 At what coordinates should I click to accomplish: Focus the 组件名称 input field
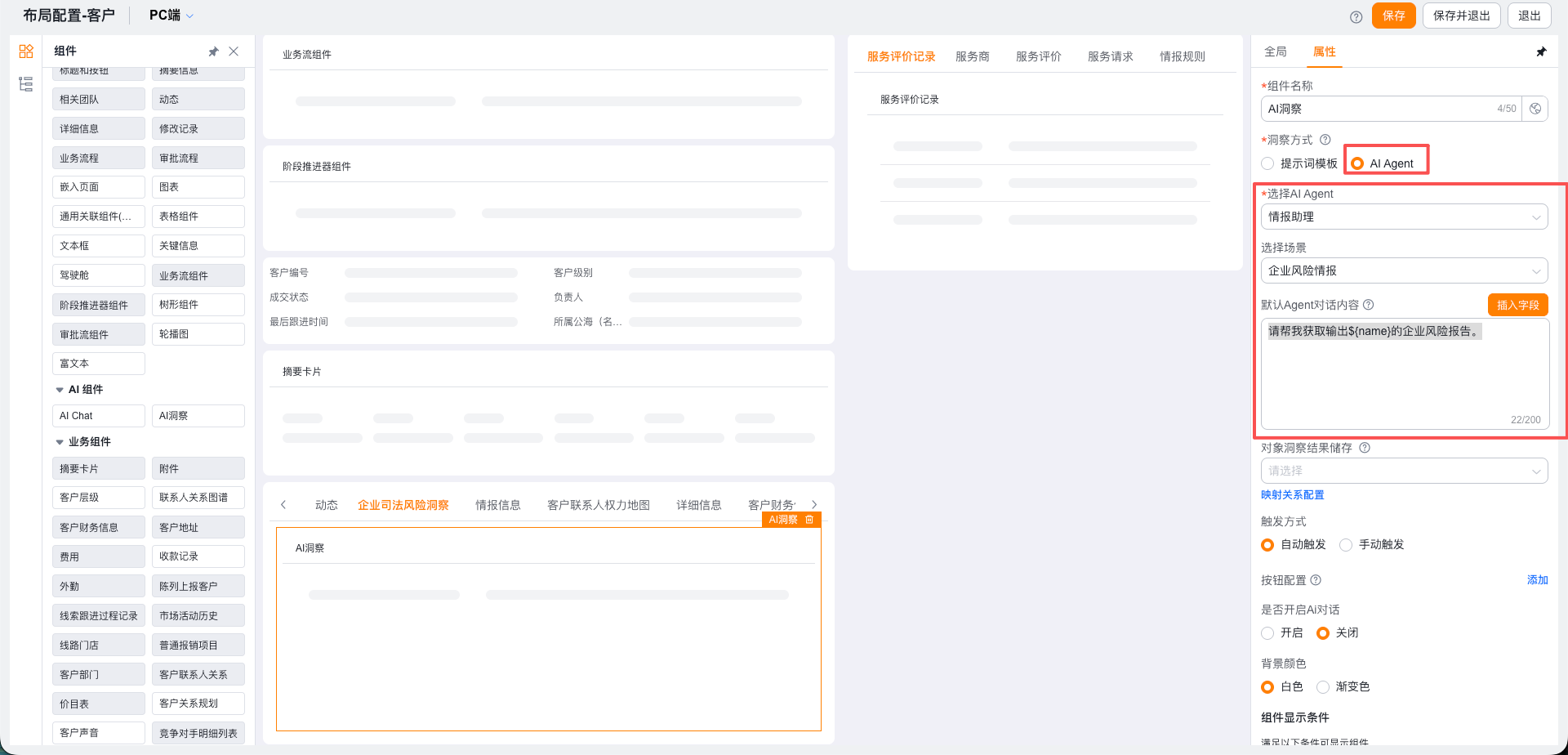1391,109
